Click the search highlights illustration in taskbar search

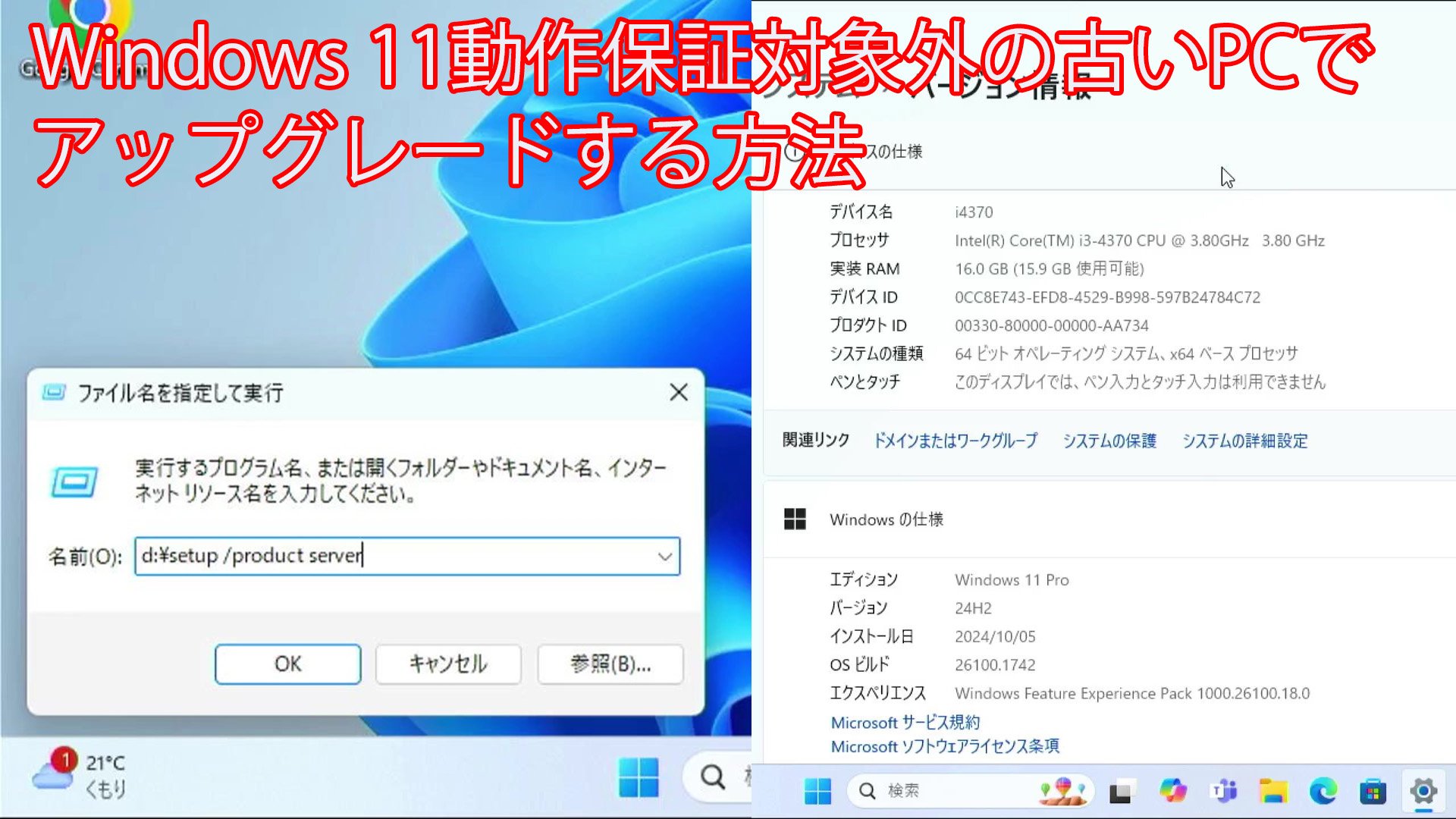pyautogui.click(x=1063, y=791)
